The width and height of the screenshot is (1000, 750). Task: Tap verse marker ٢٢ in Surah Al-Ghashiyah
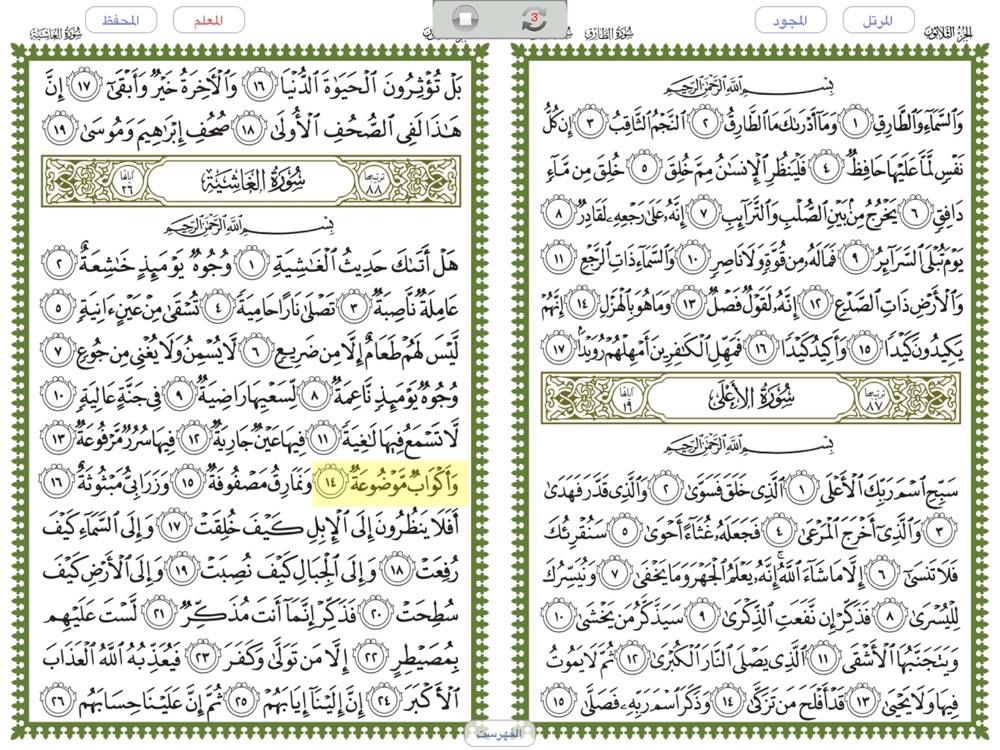point(371,658)
